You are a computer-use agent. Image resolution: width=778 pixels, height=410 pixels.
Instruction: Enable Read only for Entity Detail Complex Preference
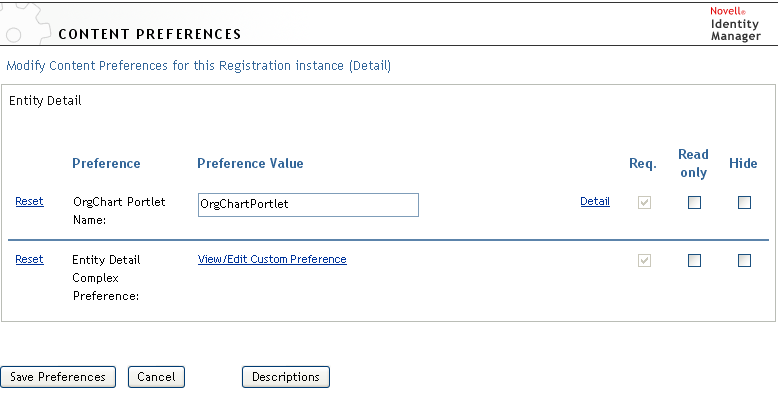(694, 260)
